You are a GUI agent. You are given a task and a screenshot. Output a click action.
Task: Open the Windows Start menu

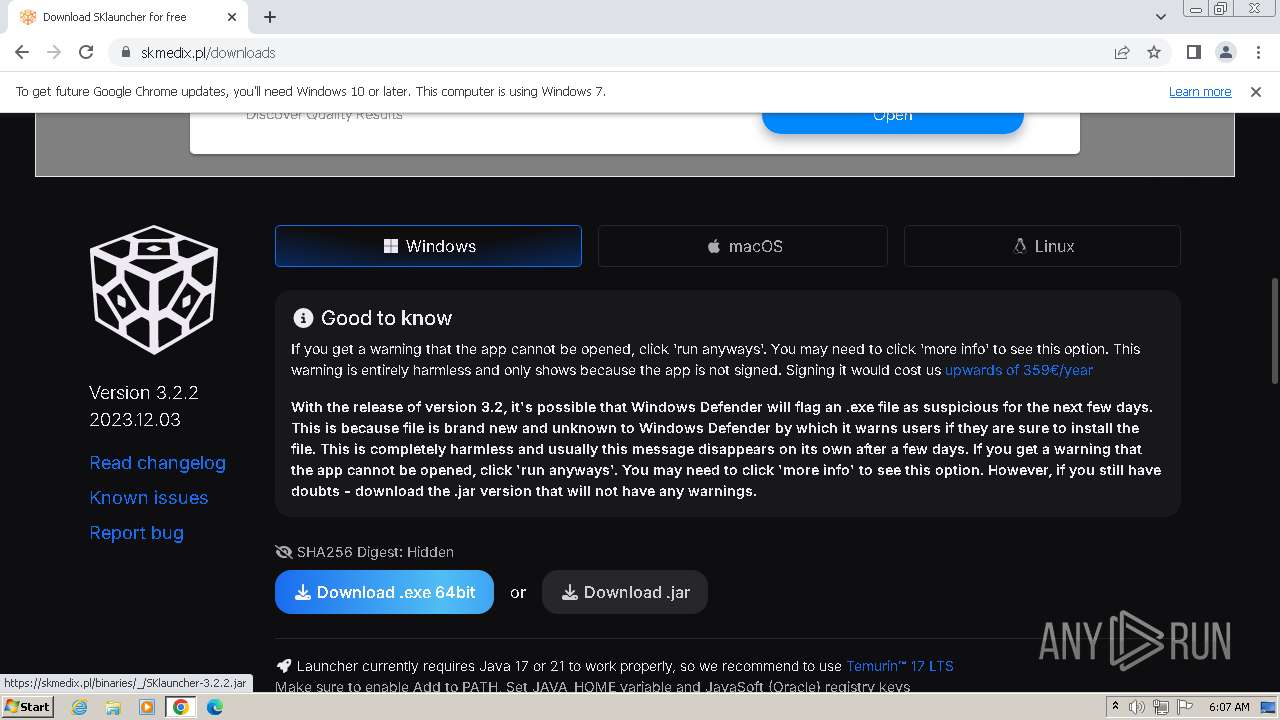tap(27, 706)
